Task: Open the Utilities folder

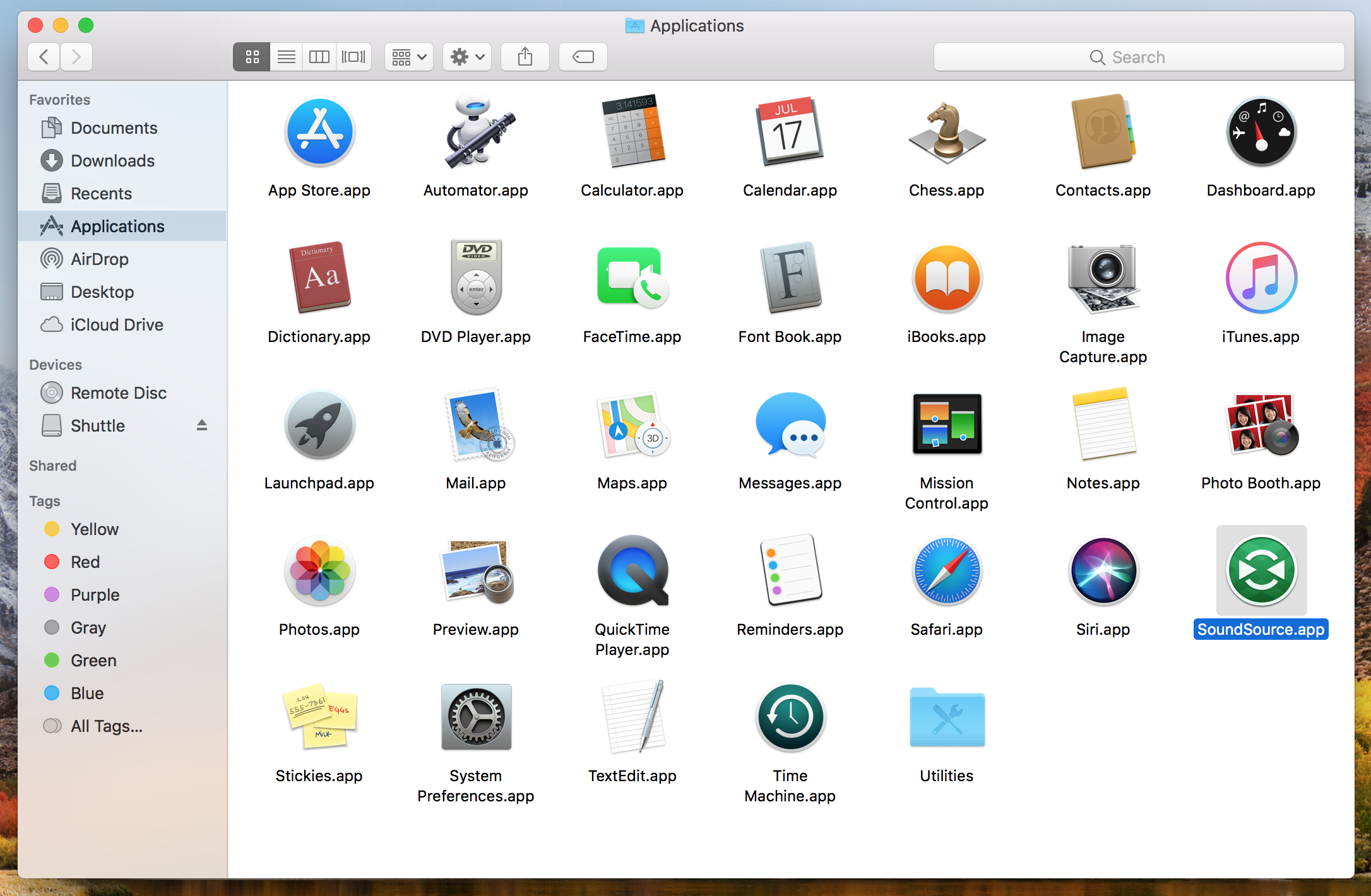Action: pos(946,717)
